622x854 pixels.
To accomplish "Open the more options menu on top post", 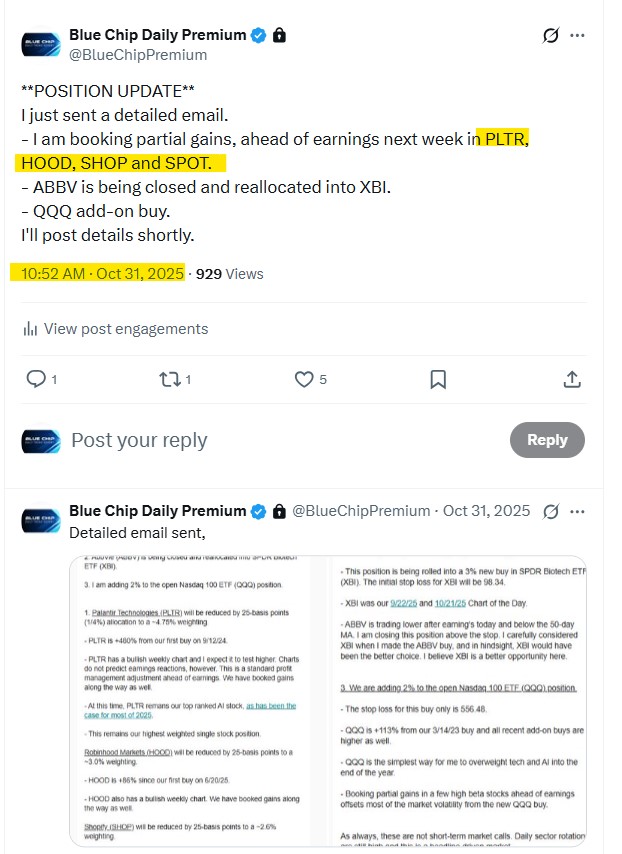I will [x=577, y=35].
